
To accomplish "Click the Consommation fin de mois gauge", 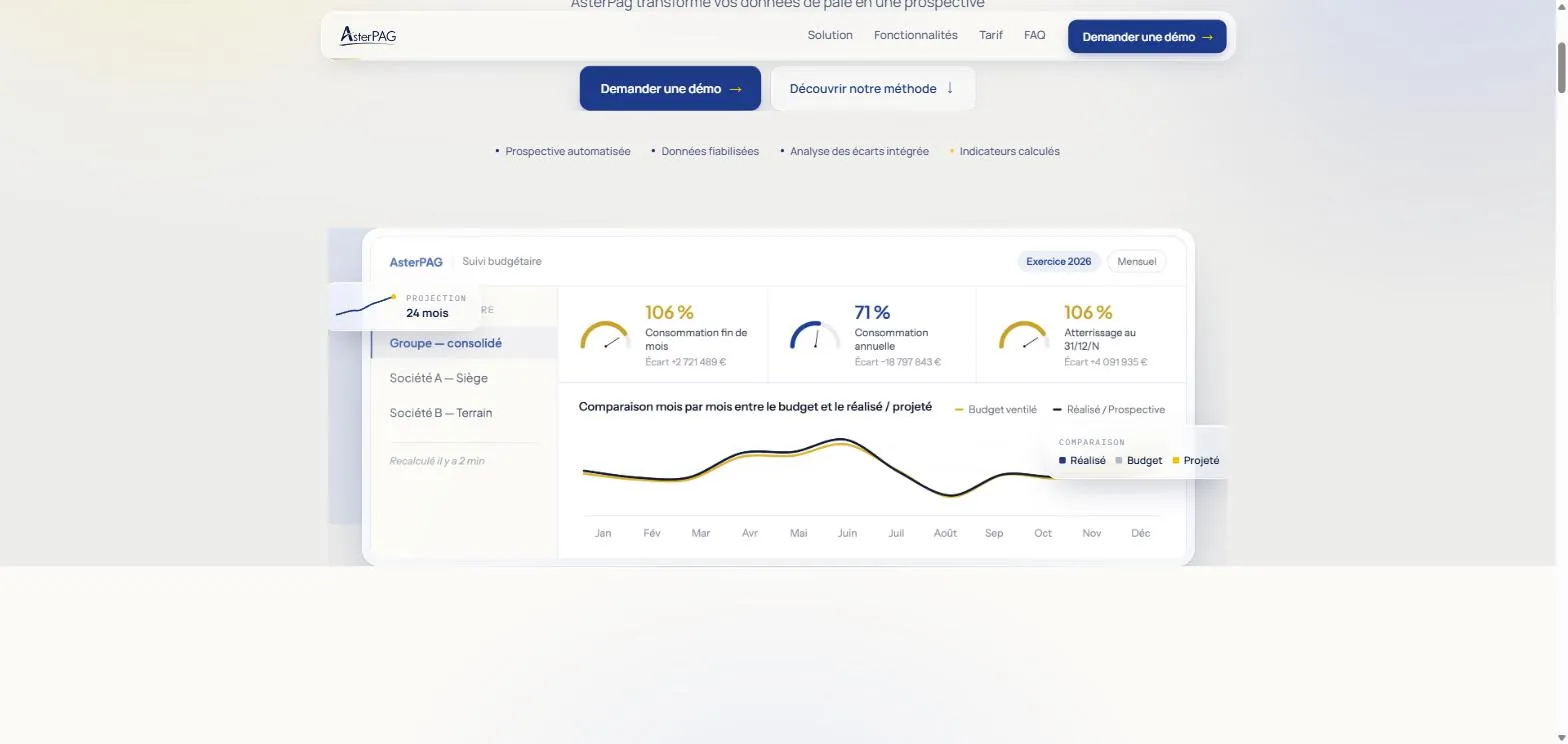I will tap(605, 335).
